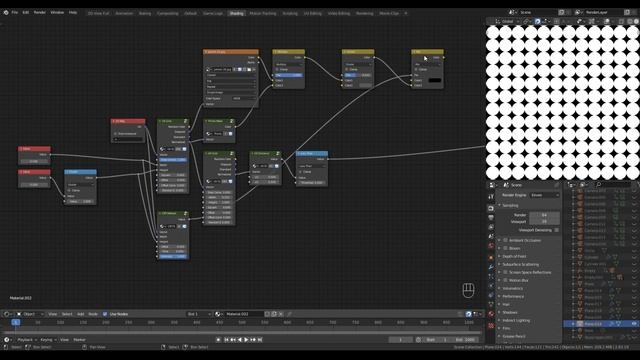
Task: Open the timeline Marker menu
Action: [x=79, y=340]
